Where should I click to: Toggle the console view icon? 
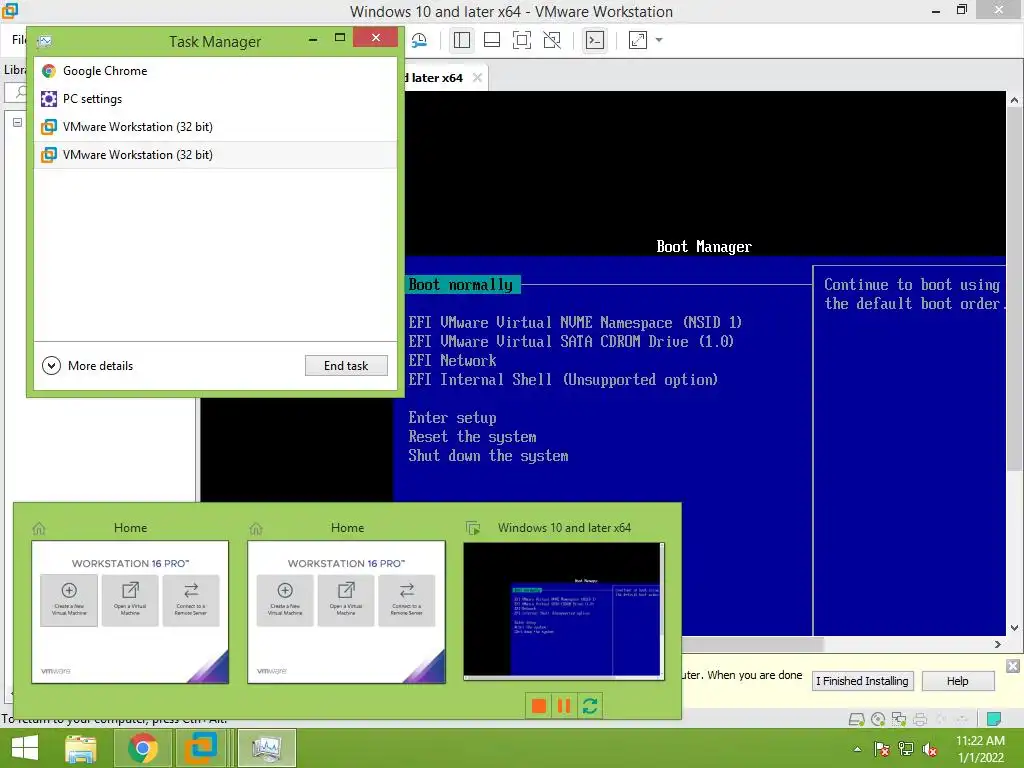click(594, 40)
